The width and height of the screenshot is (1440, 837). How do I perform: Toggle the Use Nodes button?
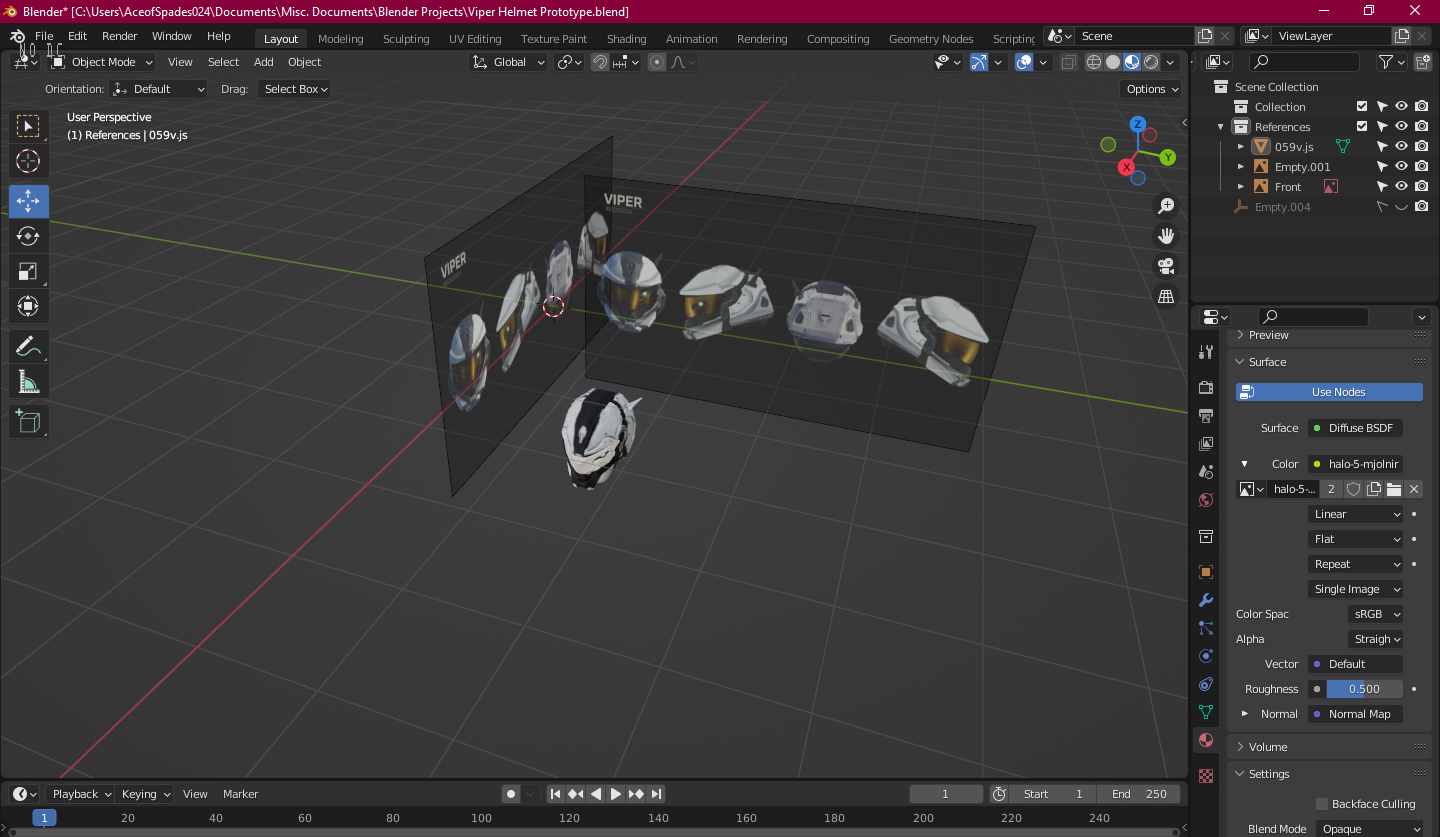(x=1329, y=392)
